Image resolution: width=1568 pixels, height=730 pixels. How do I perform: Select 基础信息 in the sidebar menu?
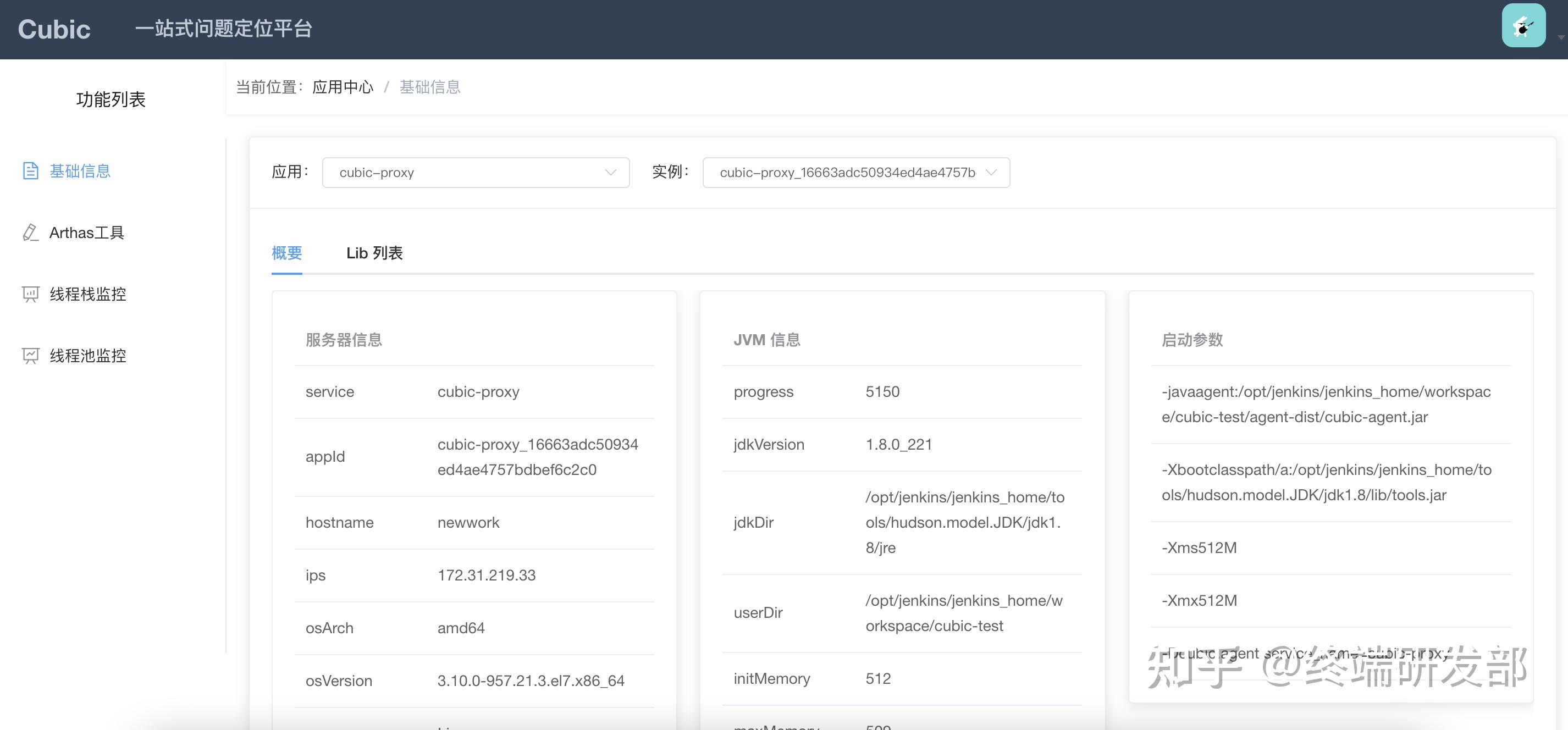click(x=80, y=170)
